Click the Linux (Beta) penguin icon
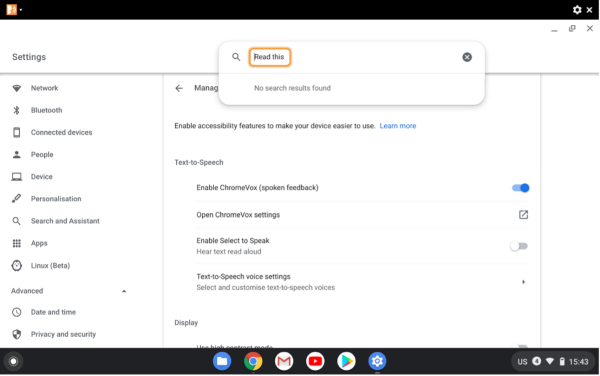Image resolution: width=600 pixels, height=376 pixels. click(x=16, y=265)
